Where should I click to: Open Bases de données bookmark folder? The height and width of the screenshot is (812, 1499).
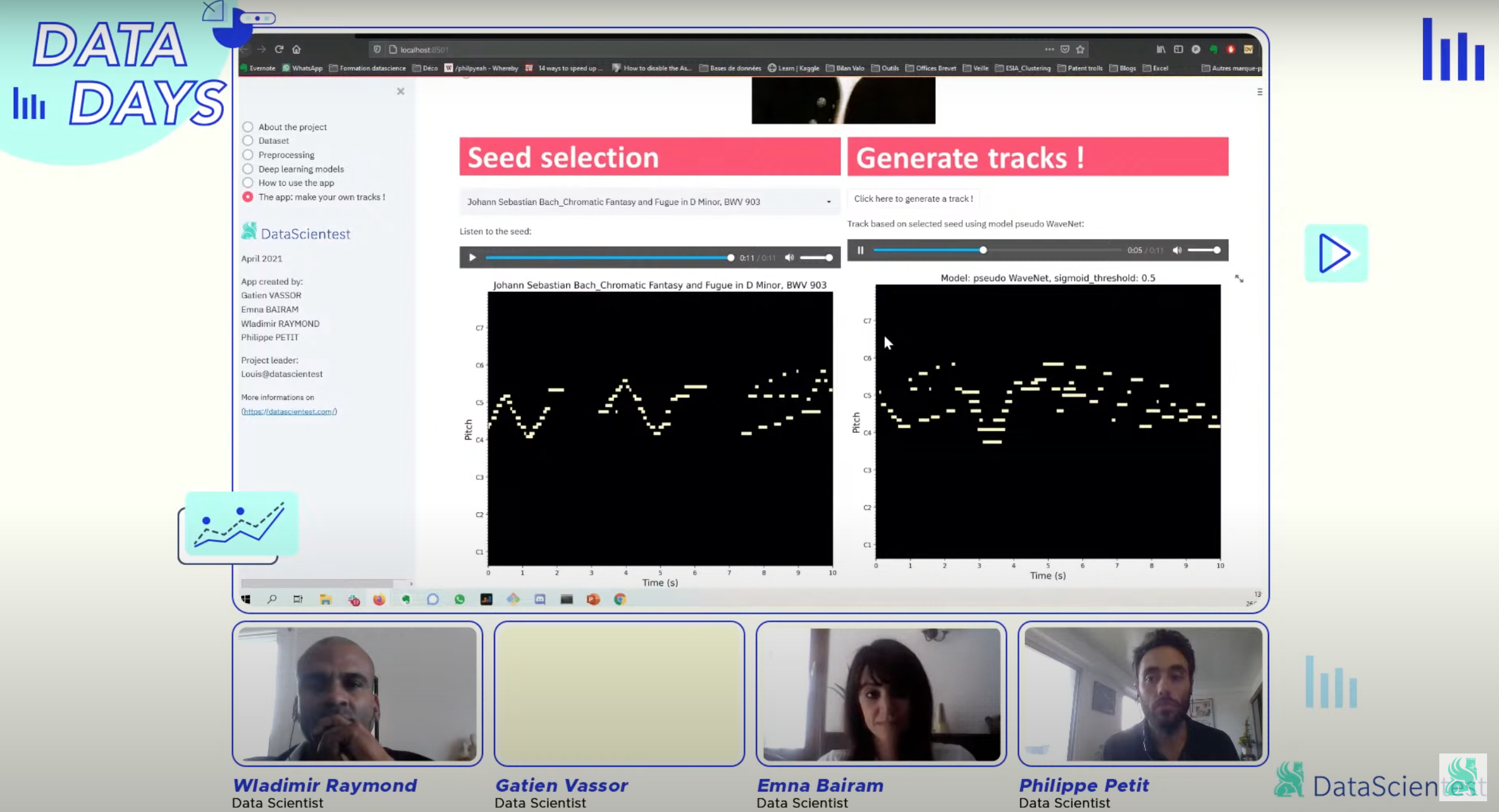(730, 68)
